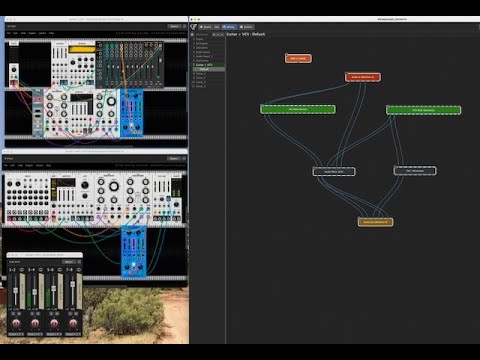
Task: Open dropdown beside Bypass in upper VCV window
Action: coord(184,26)
